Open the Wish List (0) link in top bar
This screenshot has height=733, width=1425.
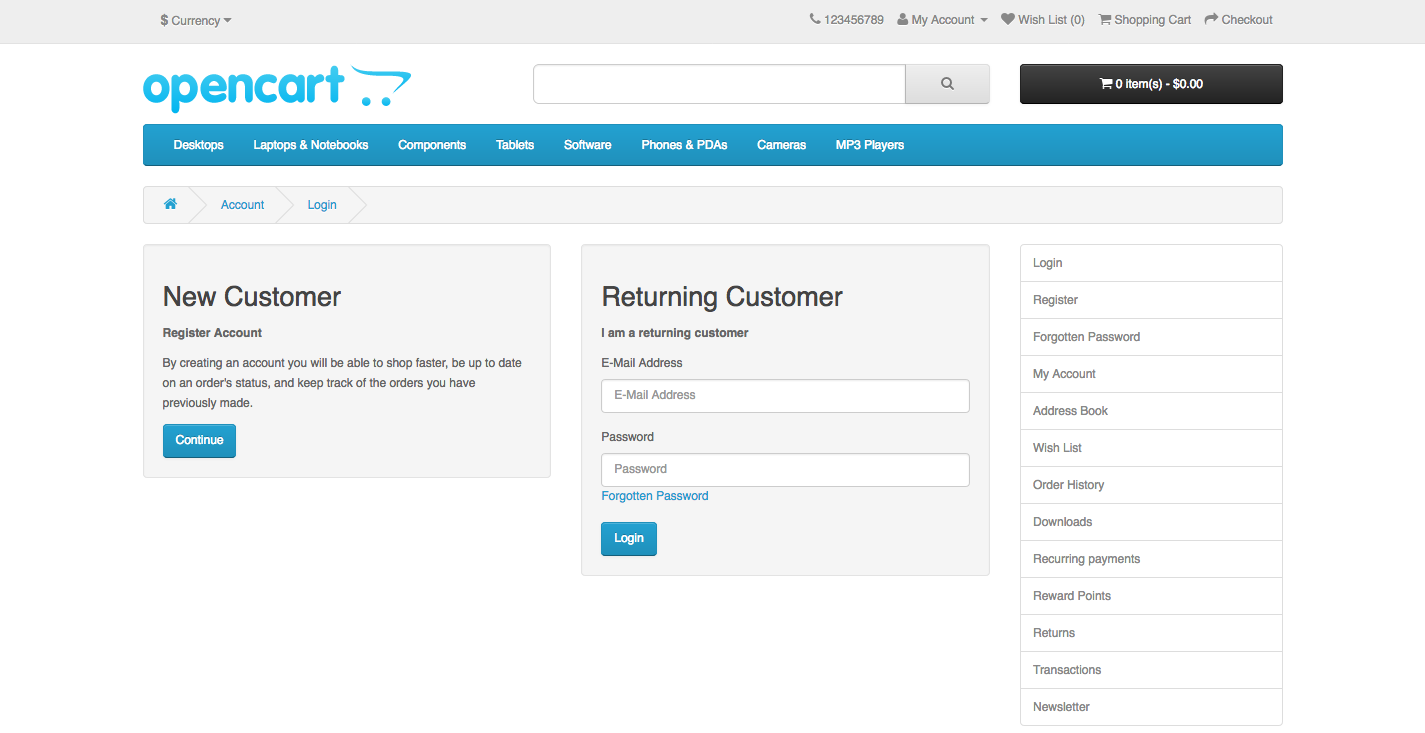tap(1043, 20)
